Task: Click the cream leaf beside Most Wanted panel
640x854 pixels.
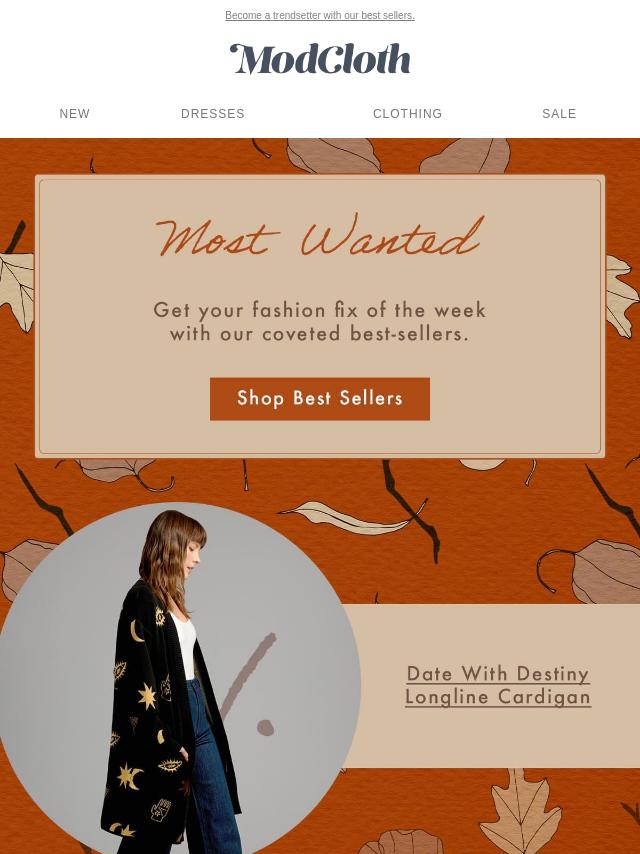Action: 17,291
